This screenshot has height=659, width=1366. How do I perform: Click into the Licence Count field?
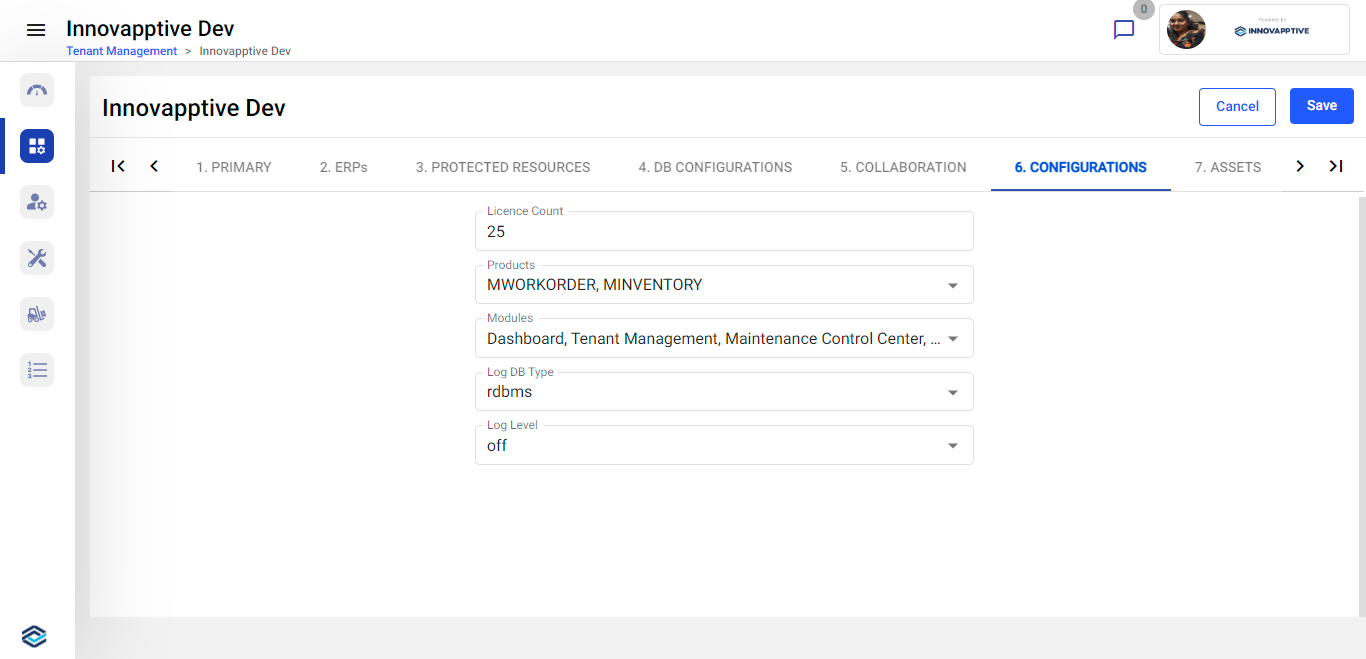[724, 231]
